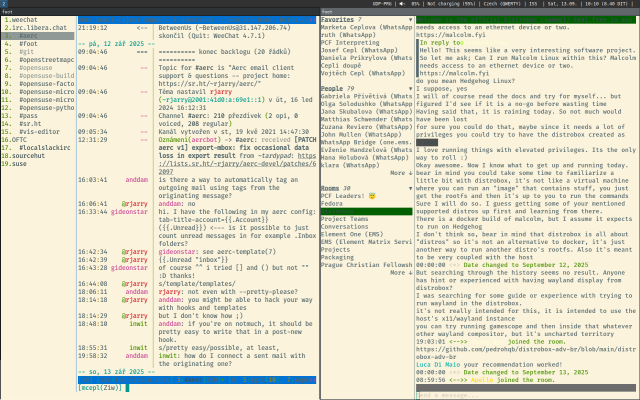Open the #foot buffer
This screenshot has height=400, width=640.
point(28,44)
